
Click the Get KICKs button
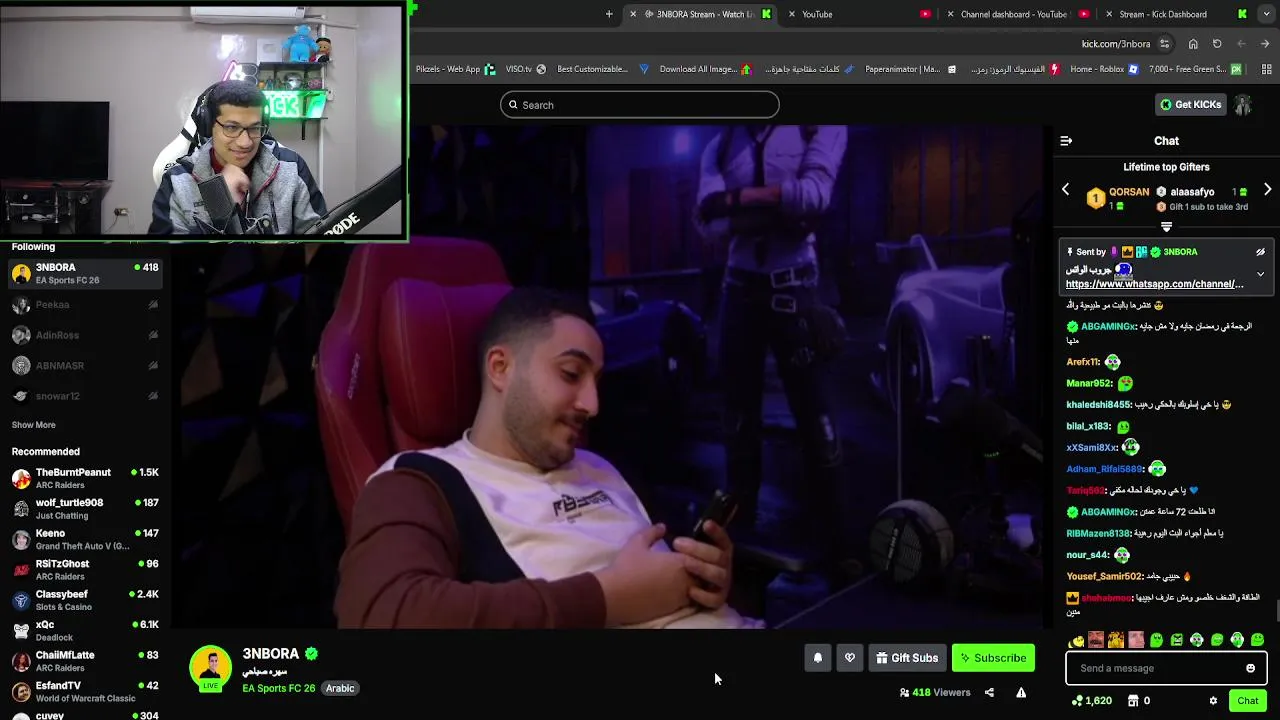tap(1190, 105)
